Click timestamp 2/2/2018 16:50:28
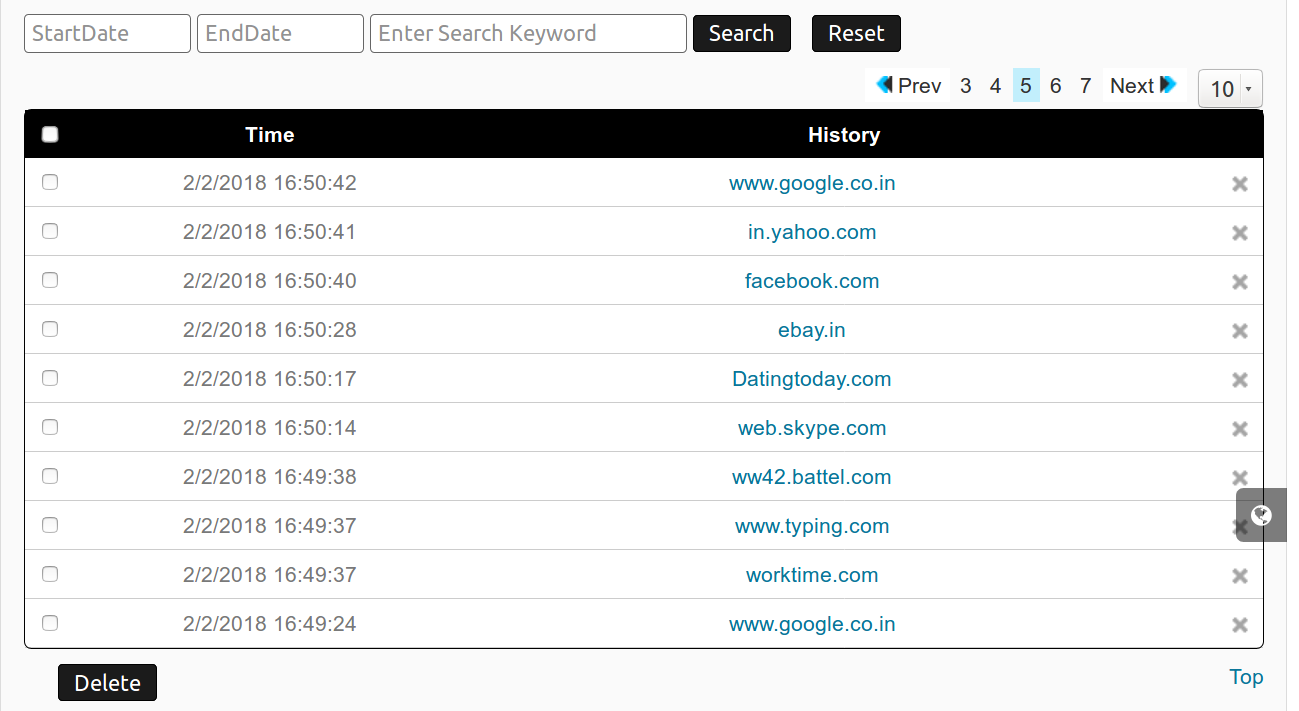This screenshot has width=1299, height=711. pyautogui.click(x=270, y=330)
